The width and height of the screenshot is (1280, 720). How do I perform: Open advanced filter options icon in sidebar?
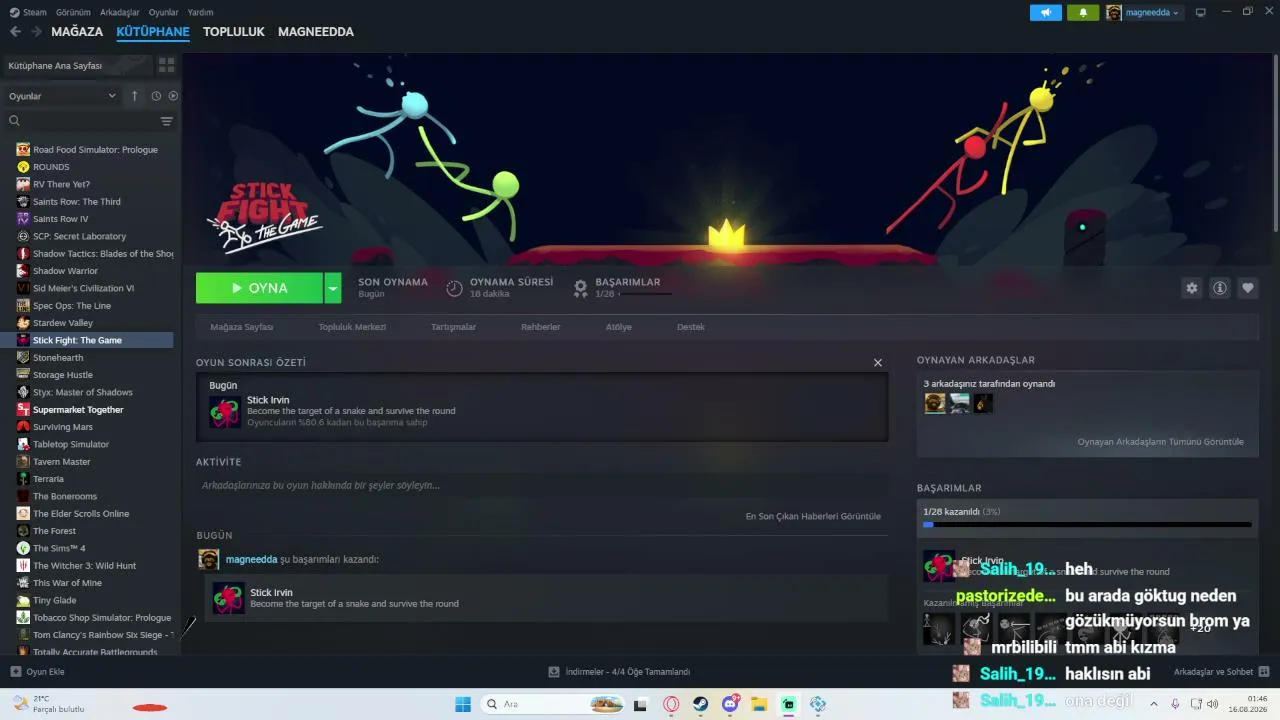click(x=167, y=121)
